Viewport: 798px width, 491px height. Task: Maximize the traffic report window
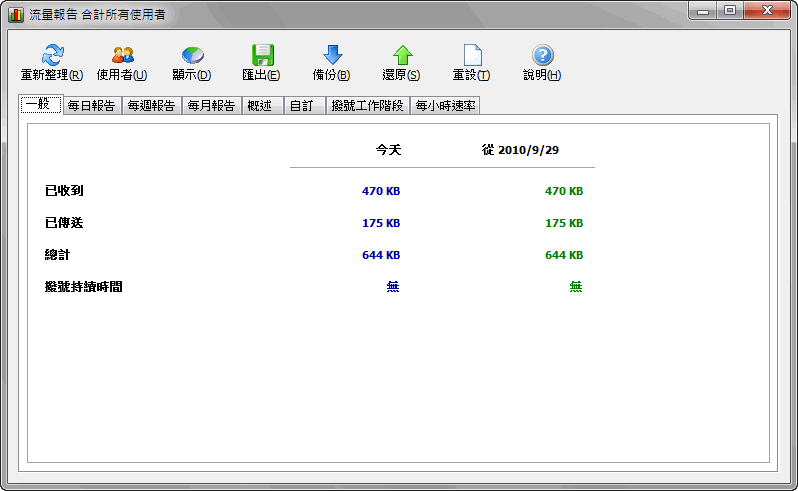(730, 11)
